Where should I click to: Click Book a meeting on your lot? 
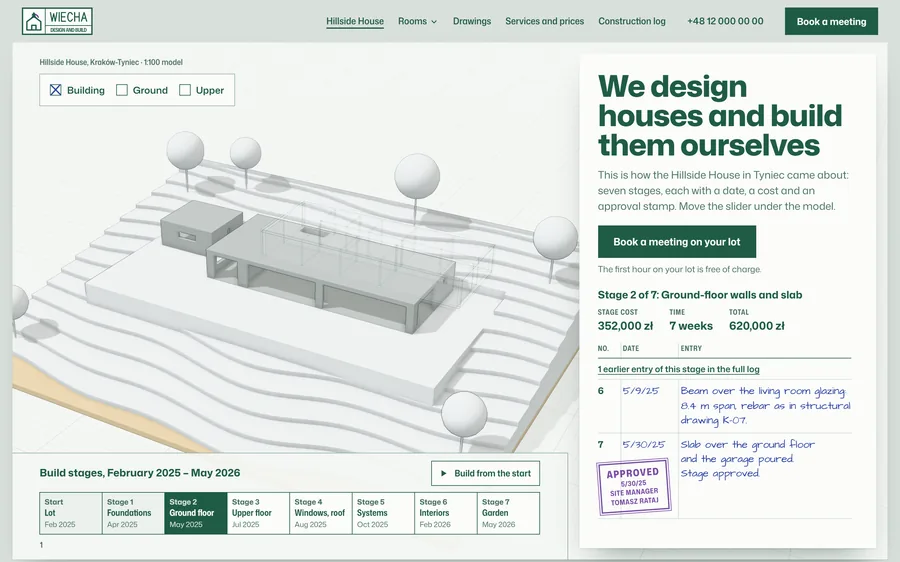click(677, 242)
